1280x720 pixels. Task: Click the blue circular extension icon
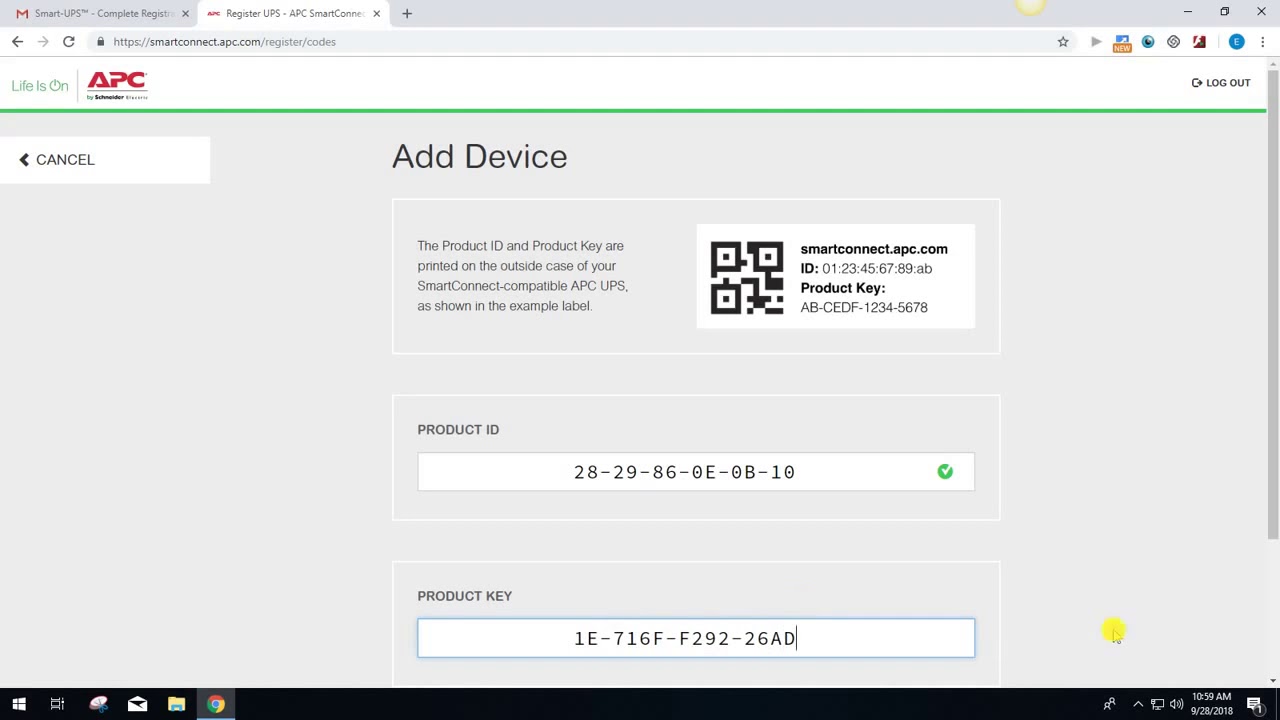pos(1148,42)
